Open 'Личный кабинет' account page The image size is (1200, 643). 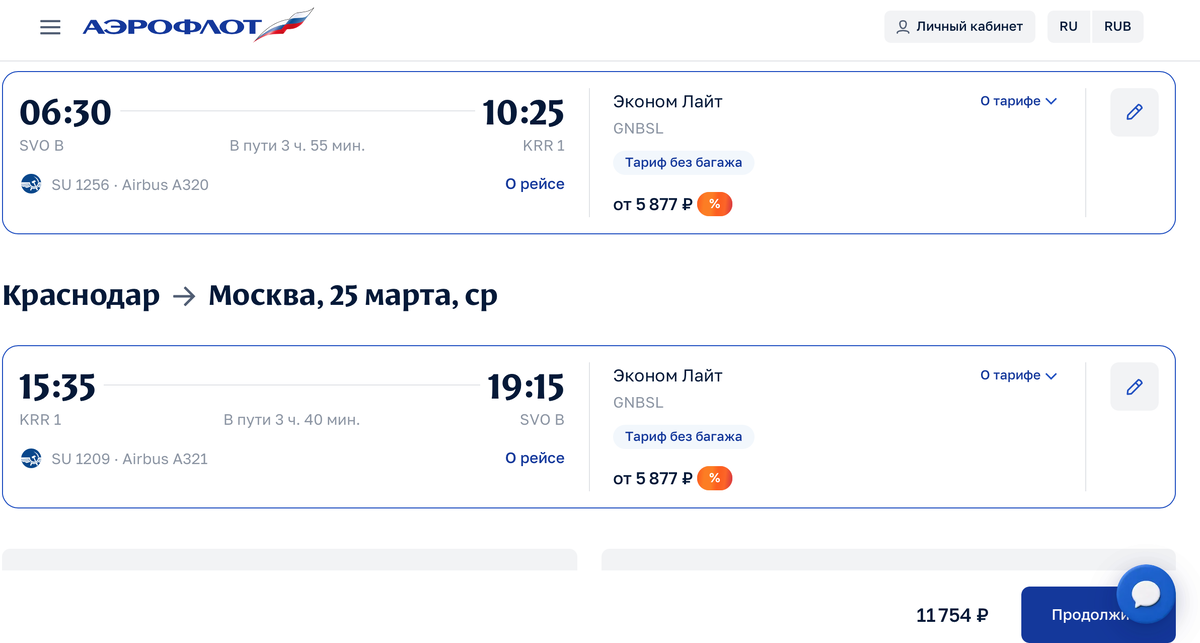pyautogui.click(x=959, y=27)
